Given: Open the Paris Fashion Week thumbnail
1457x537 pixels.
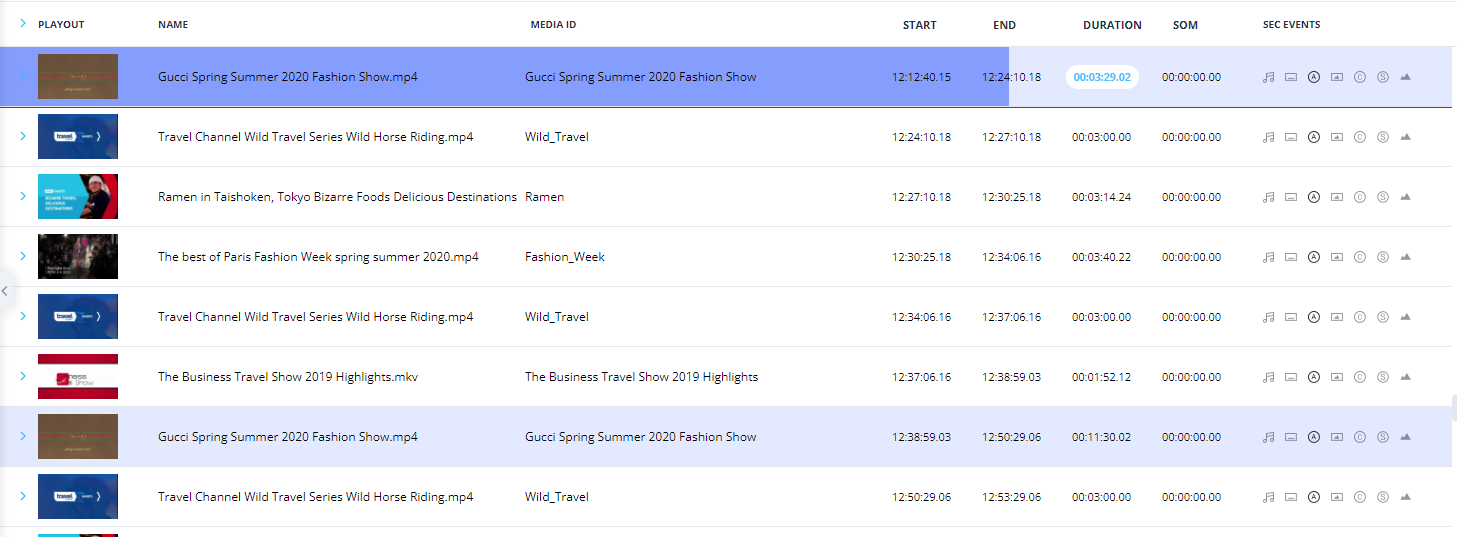Looking at the screenshot, I should coord(78,257).
